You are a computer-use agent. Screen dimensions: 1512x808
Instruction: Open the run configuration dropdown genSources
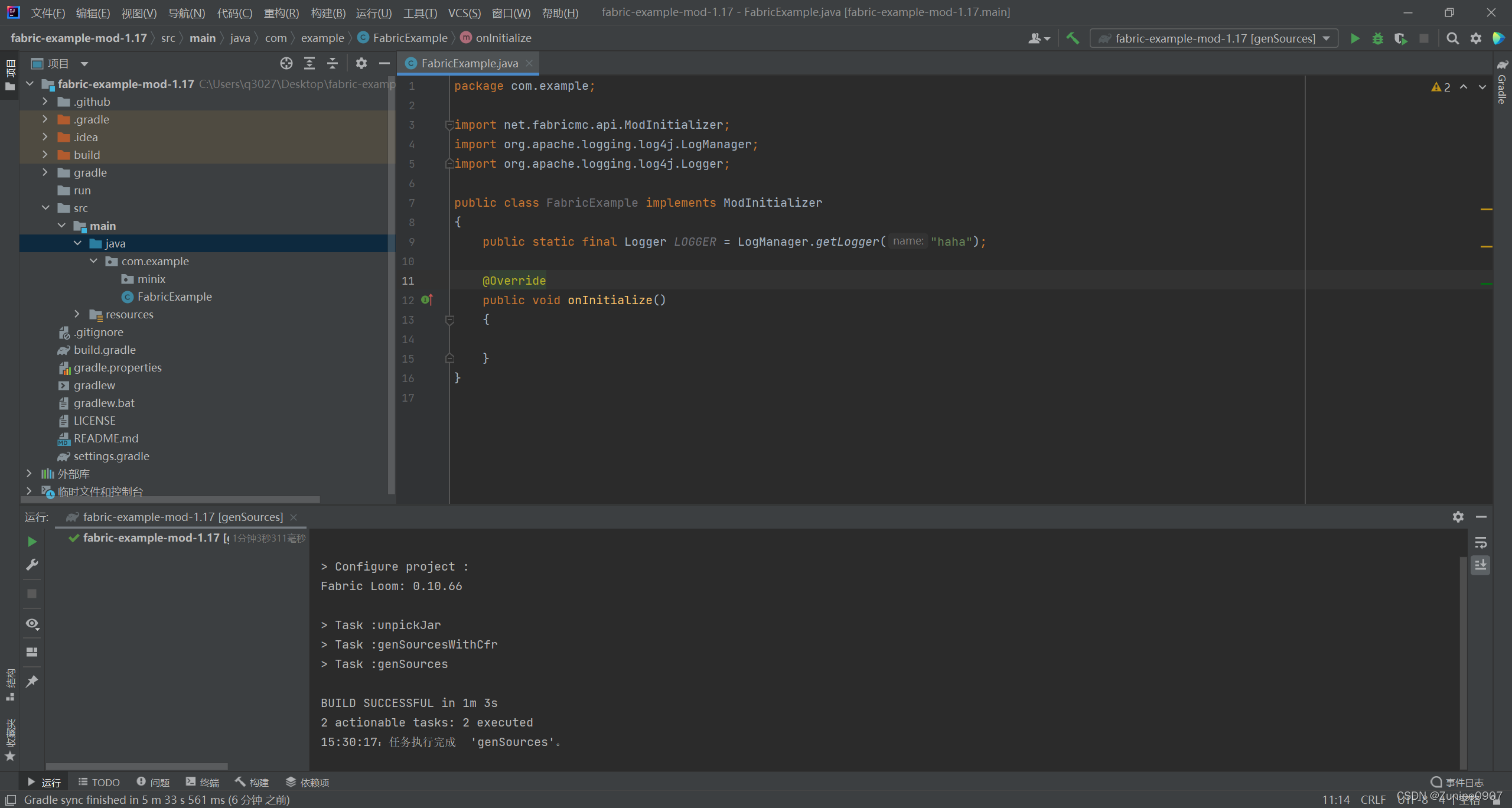click(x=1214, y=38)
